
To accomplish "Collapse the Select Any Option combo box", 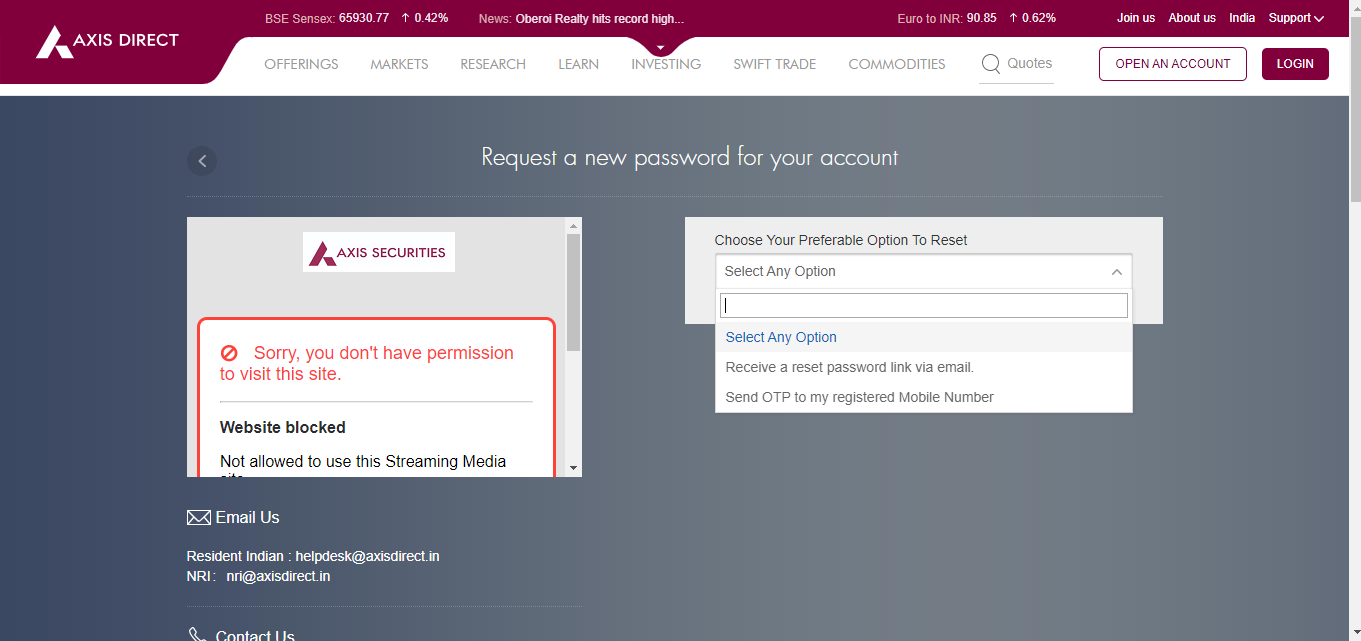I will tap(1116, 272).
